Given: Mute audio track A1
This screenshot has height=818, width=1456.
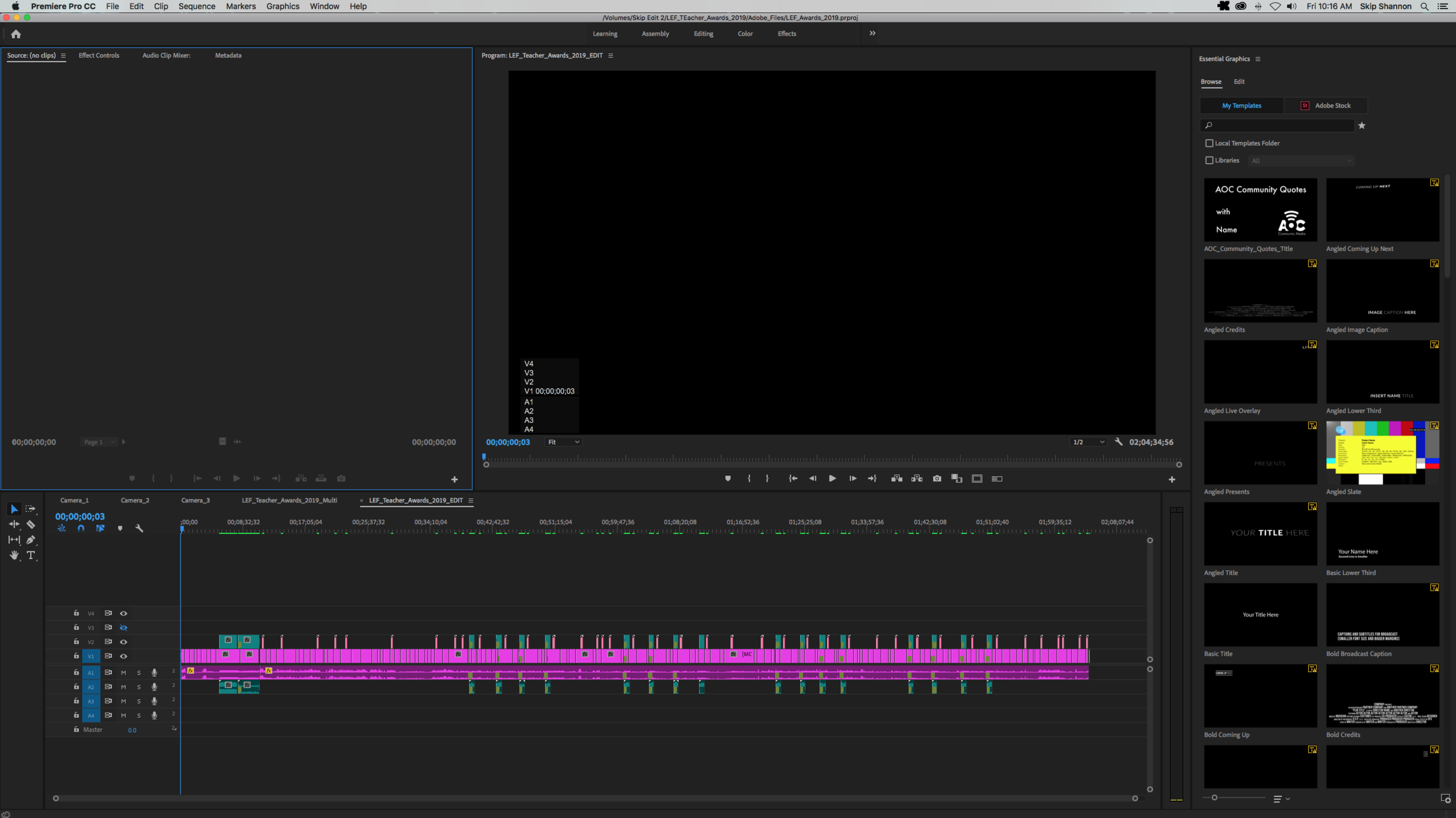Looking at the screenshot, I should click(x=123, y=672).
